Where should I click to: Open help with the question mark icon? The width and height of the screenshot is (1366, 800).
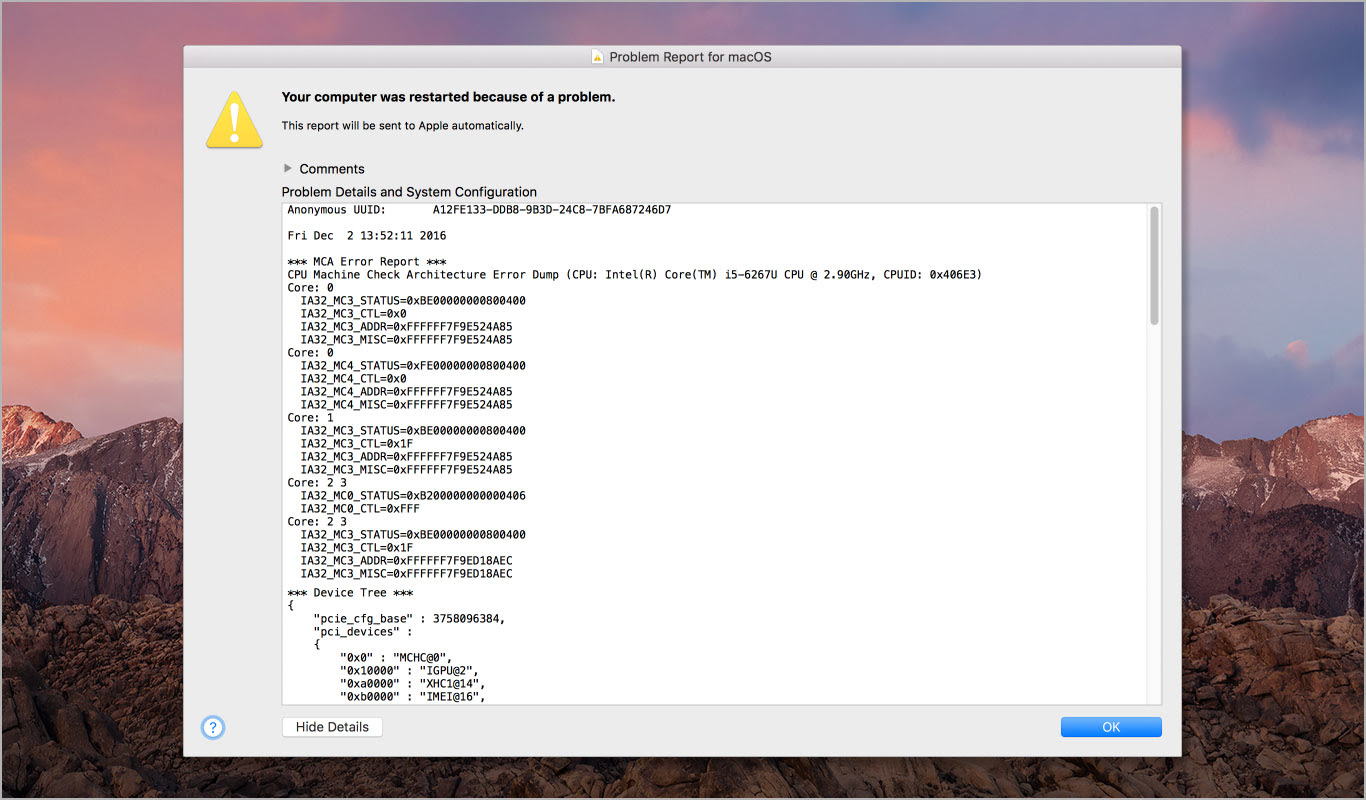pyautogui.click(x=213, y=727)
